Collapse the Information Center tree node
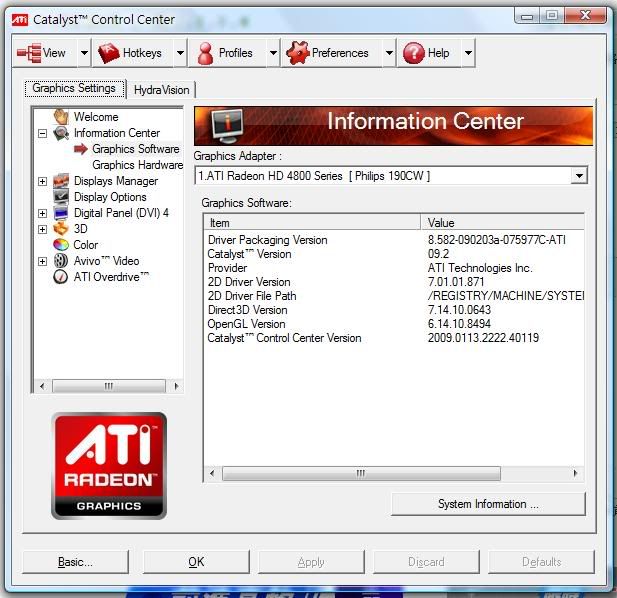 [42, 134]
